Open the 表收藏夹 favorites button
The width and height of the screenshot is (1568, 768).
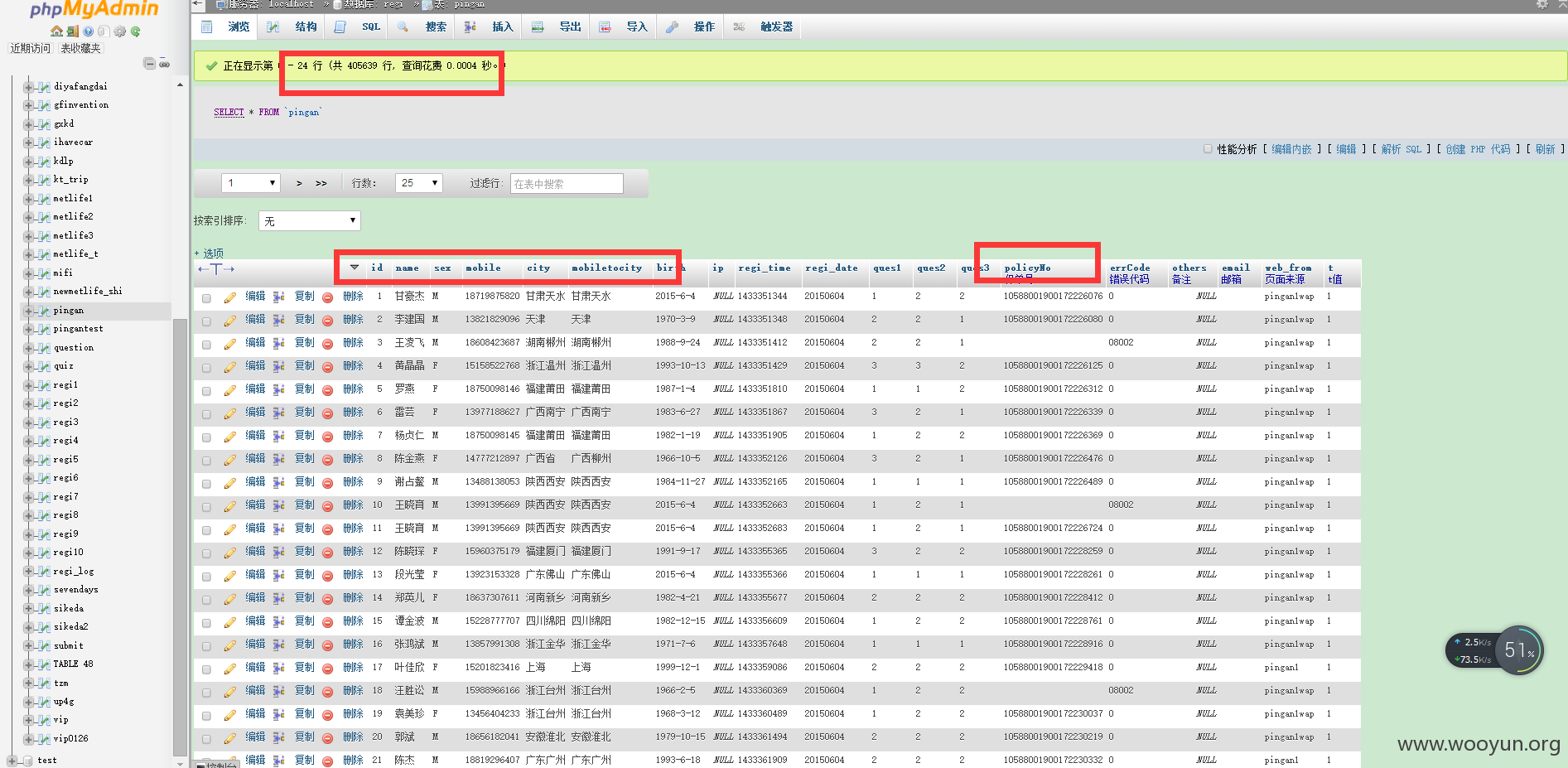(80, 49)
